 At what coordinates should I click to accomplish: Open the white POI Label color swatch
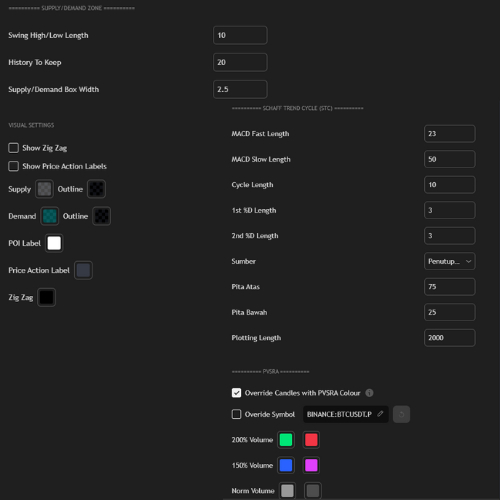point(54,243)
